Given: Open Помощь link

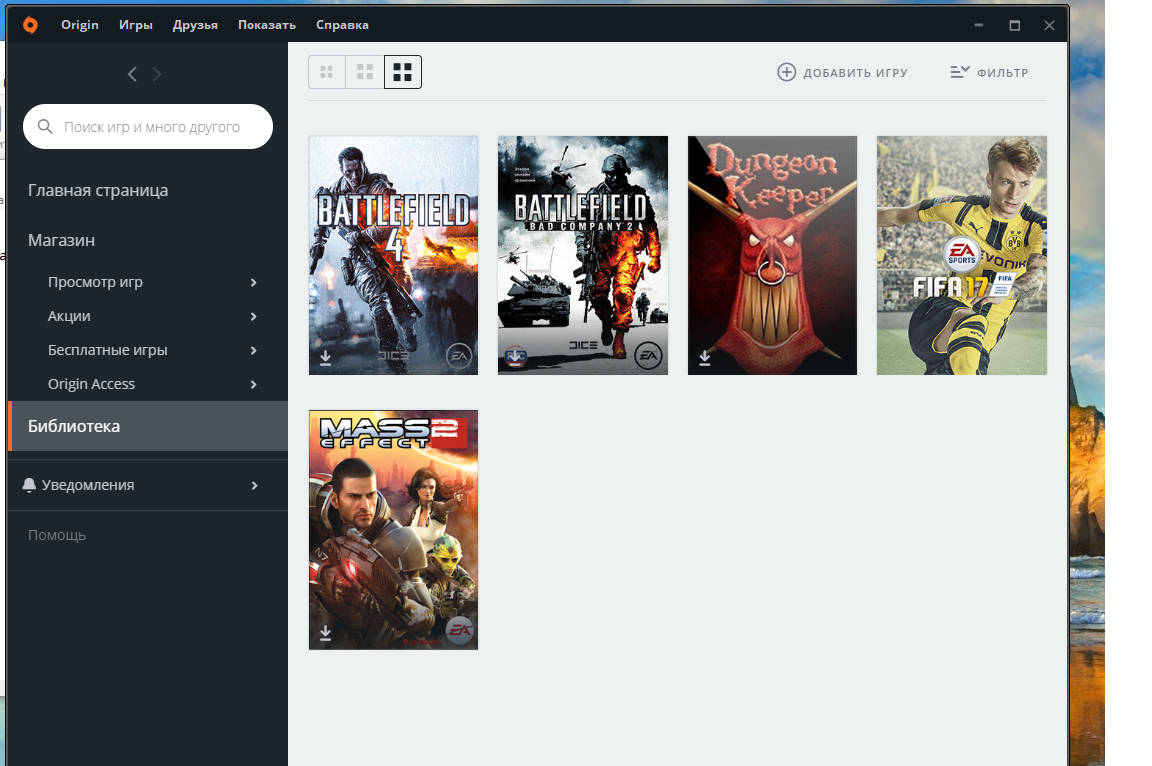Looking at the screenshot, I should [x=57, y=535].
